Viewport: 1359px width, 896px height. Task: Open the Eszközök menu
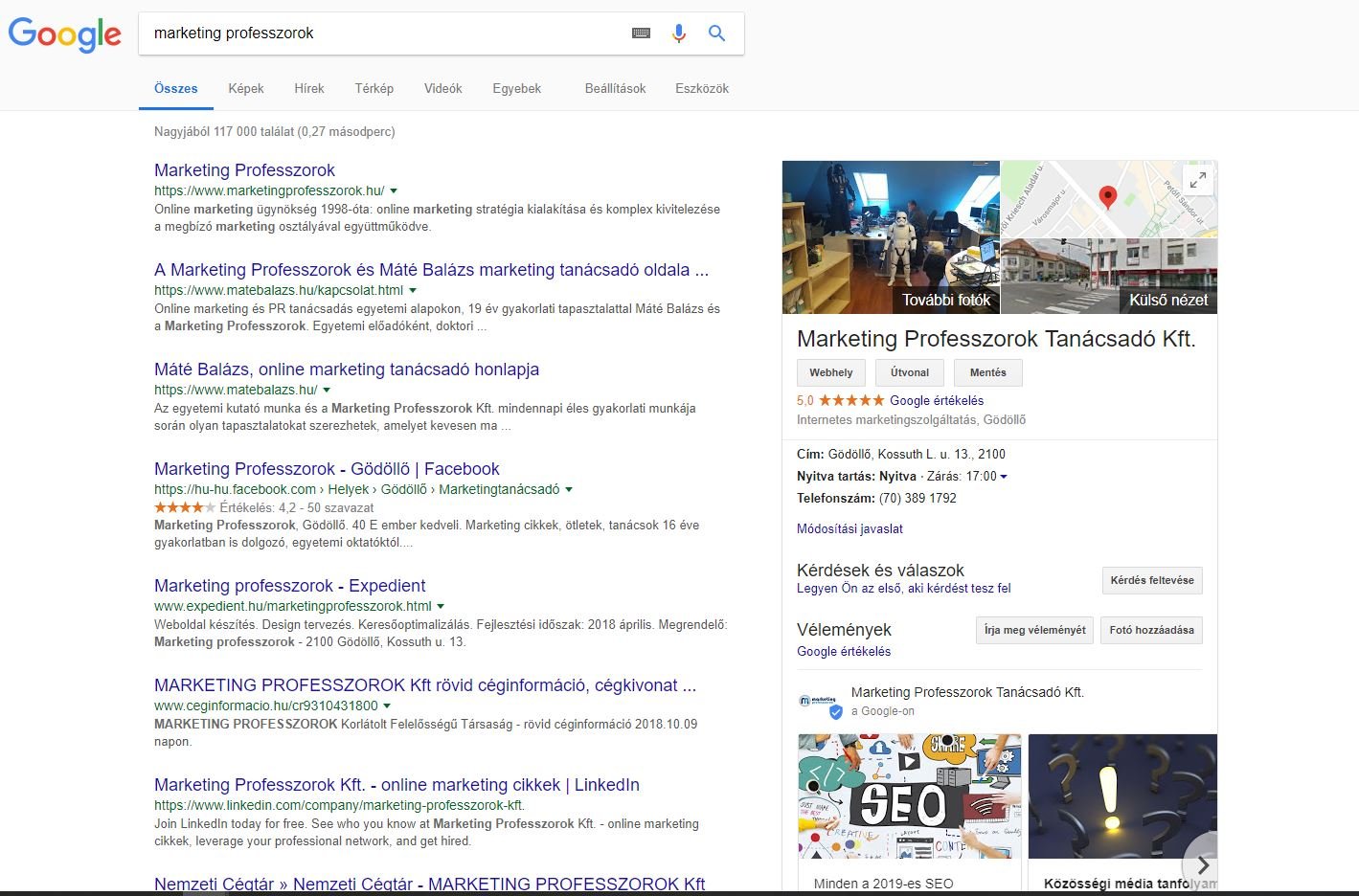701,88
